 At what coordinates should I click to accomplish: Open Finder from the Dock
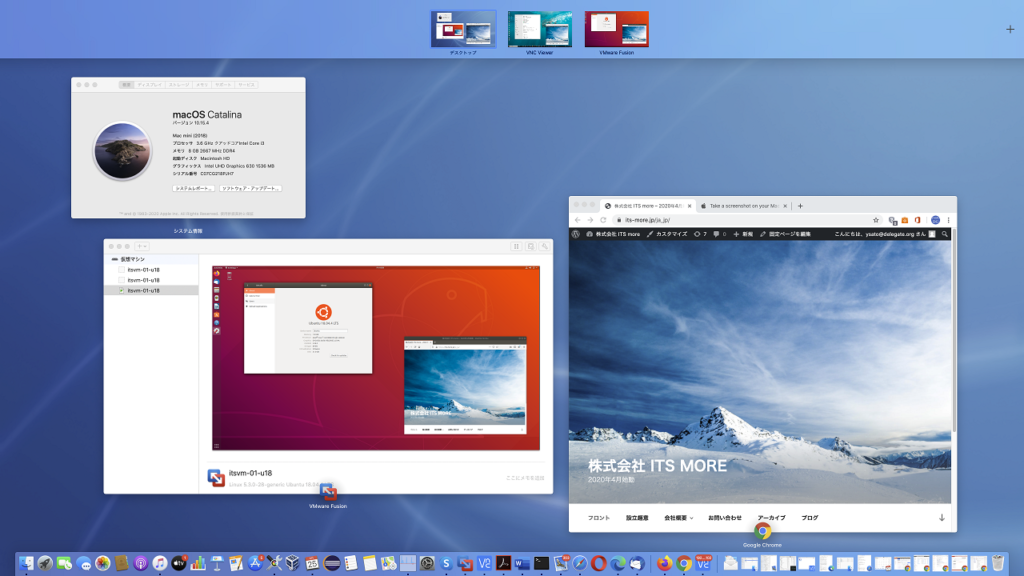pos(27,564)
